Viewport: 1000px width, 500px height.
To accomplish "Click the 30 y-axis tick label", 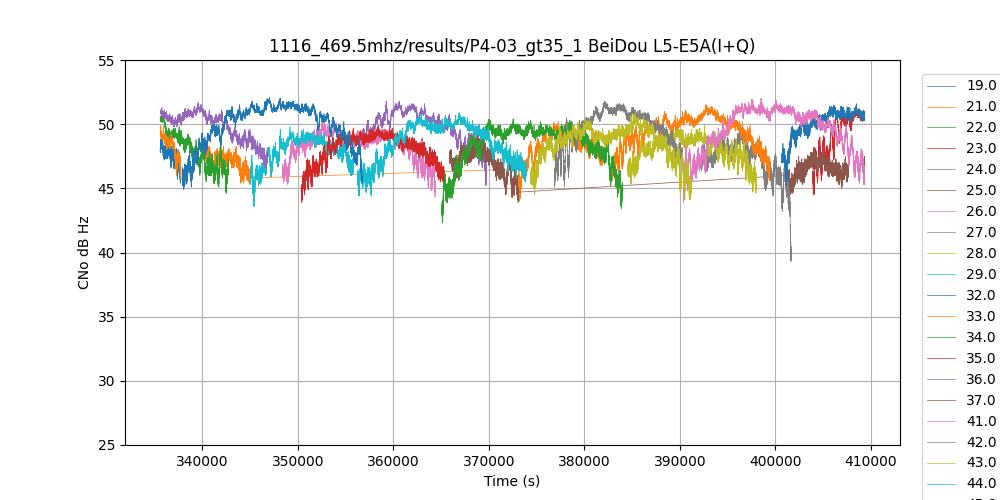I will tap(106, 381).
